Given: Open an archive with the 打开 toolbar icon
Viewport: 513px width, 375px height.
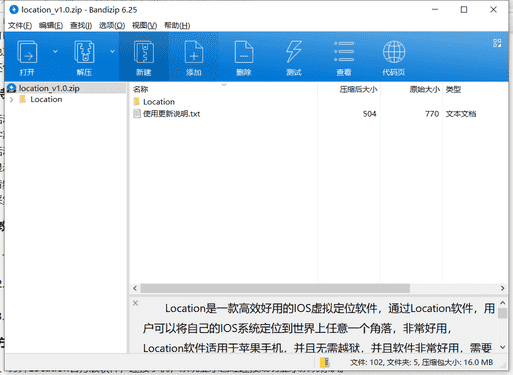Looking at the screenshot, I should click(27, 57).
